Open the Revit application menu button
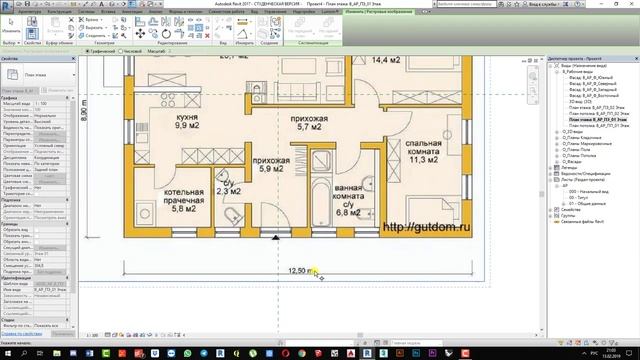Screen dimensions: 640x360 pyautogui.click(x=7, y=6)
